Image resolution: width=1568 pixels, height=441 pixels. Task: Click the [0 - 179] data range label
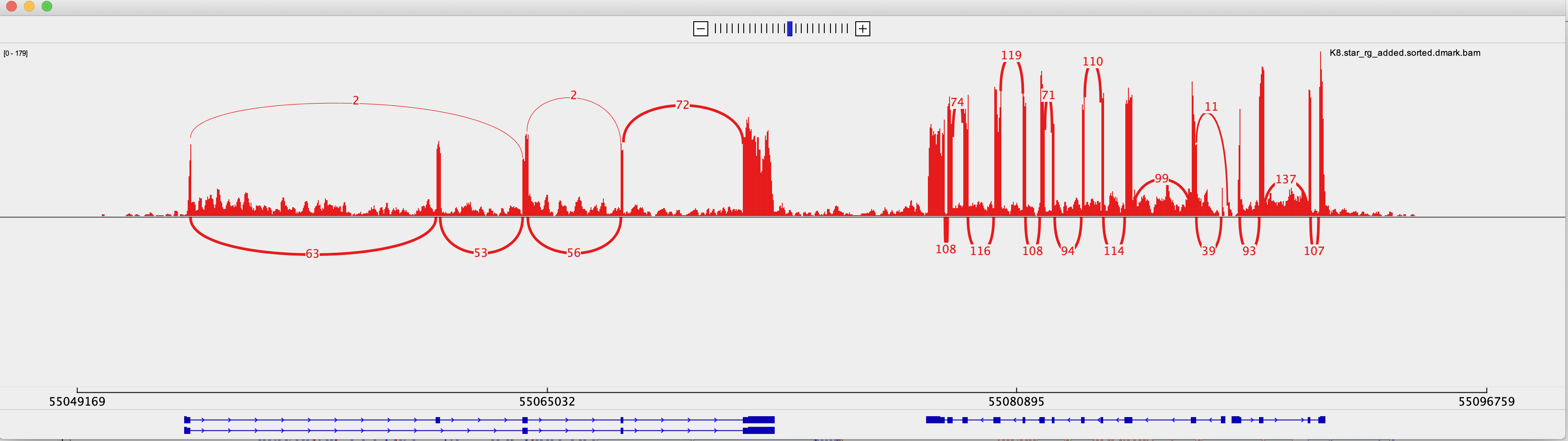(x=16, y=54)
